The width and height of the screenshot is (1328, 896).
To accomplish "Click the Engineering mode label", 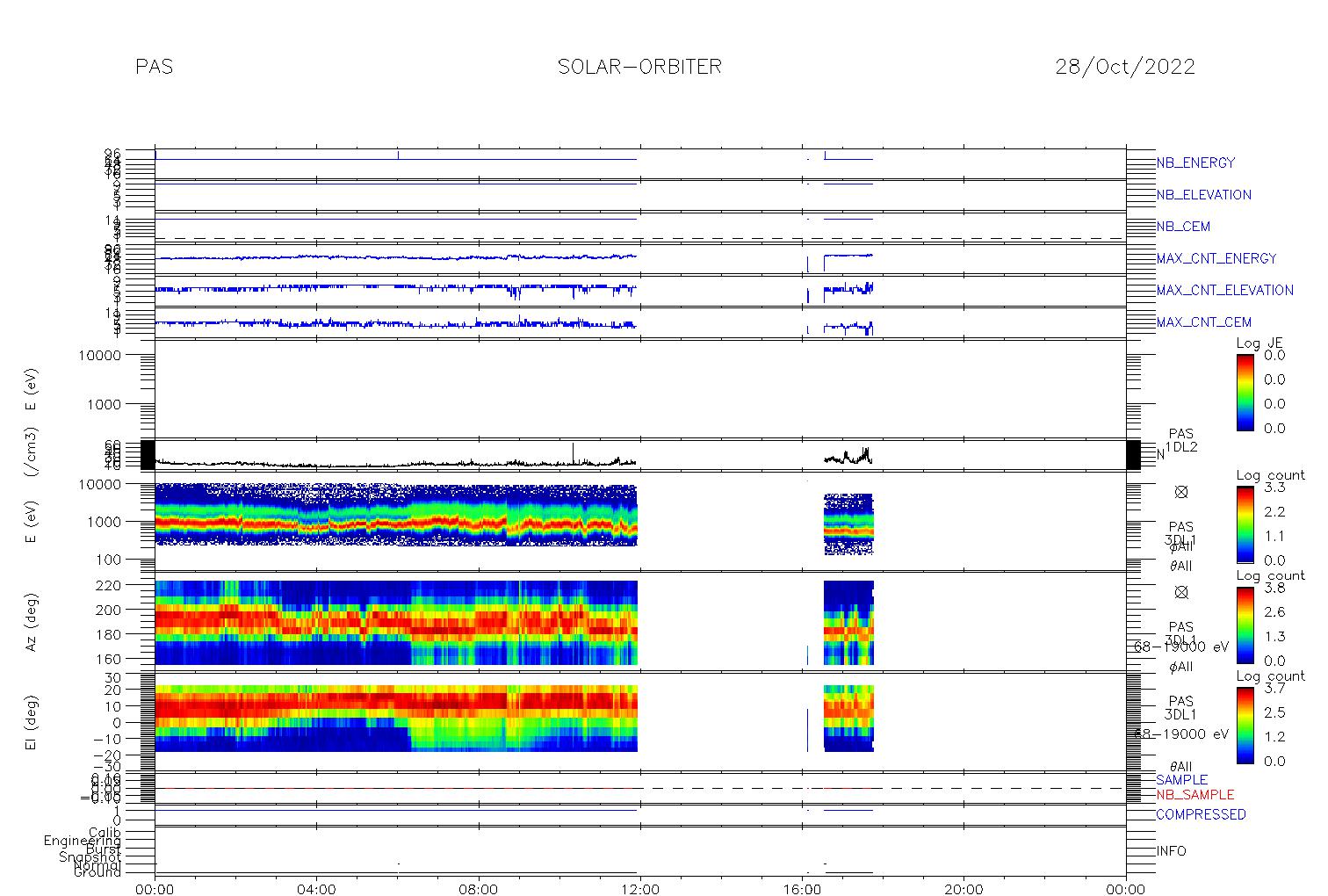I will (83, 841).
